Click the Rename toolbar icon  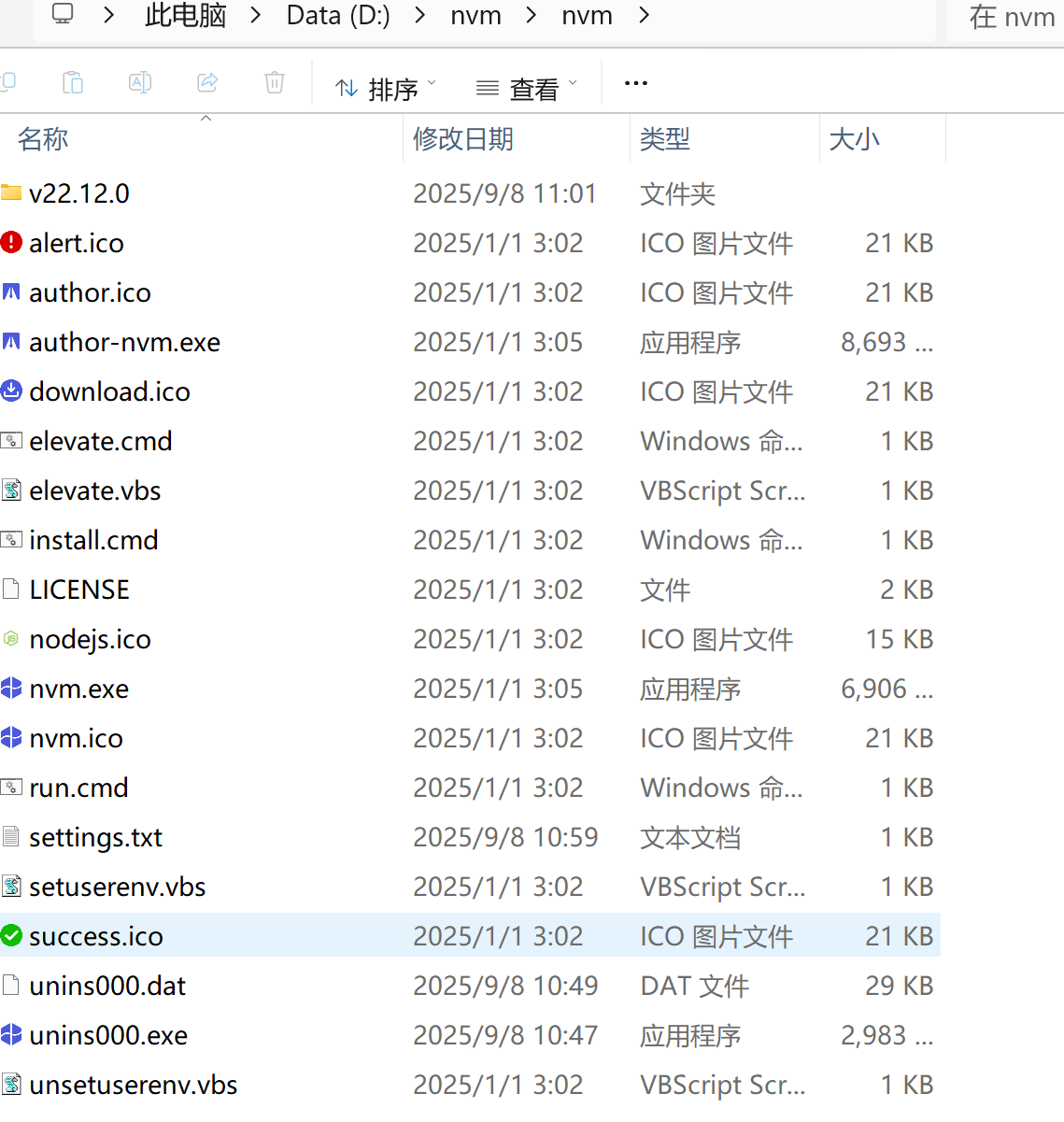140,83
